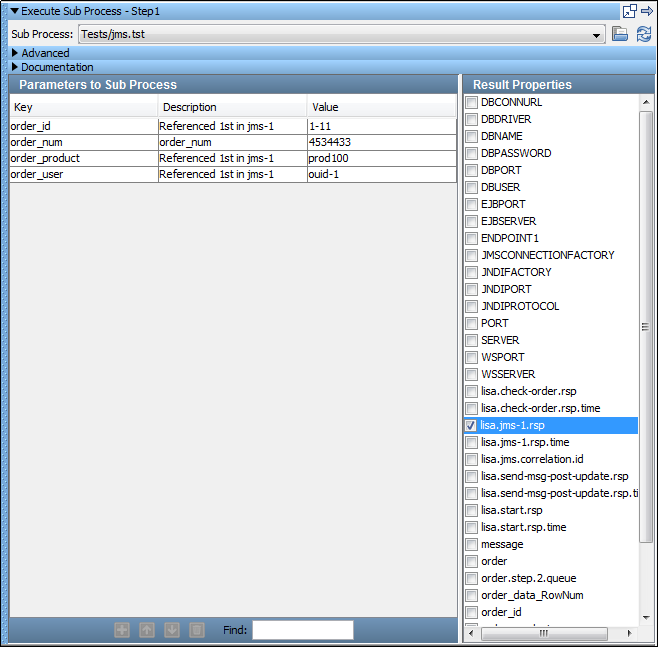658x647 pixels.
Task: Click the Find text field
Action: tap(302, 630)
